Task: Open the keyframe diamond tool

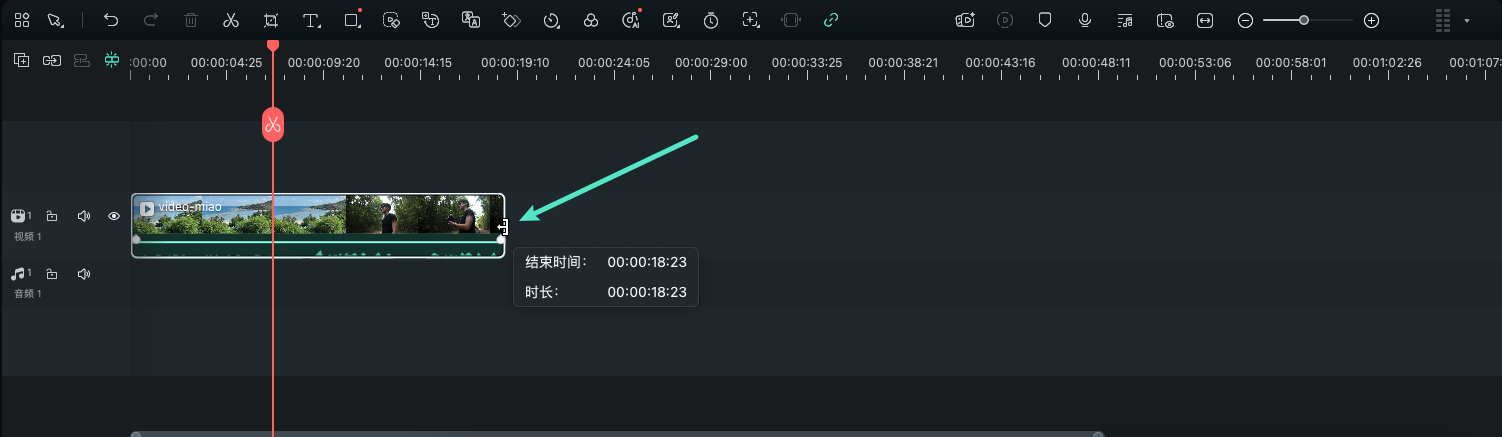Action: pos(511,20)
